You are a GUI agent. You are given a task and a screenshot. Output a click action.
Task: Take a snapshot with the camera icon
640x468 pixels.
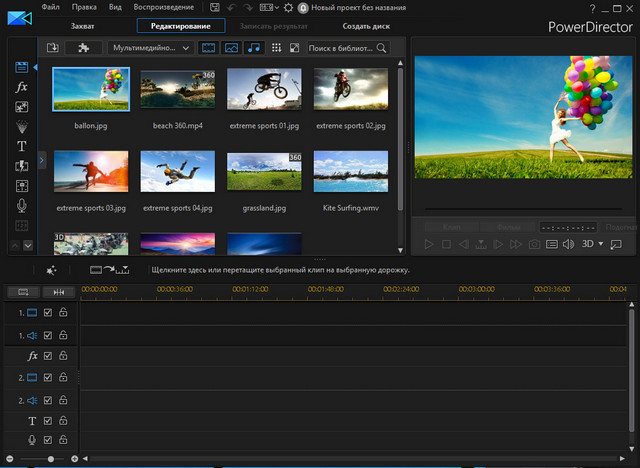(x=534, y=244)
